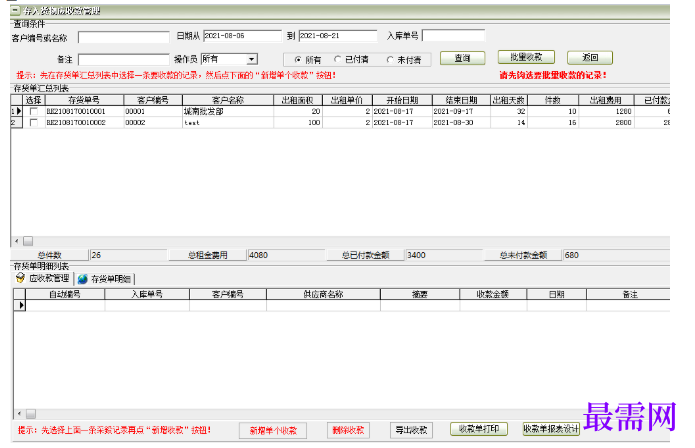Click the 件数 column header
This screenshot has height=448, width=695.
[x=553, y=100]
